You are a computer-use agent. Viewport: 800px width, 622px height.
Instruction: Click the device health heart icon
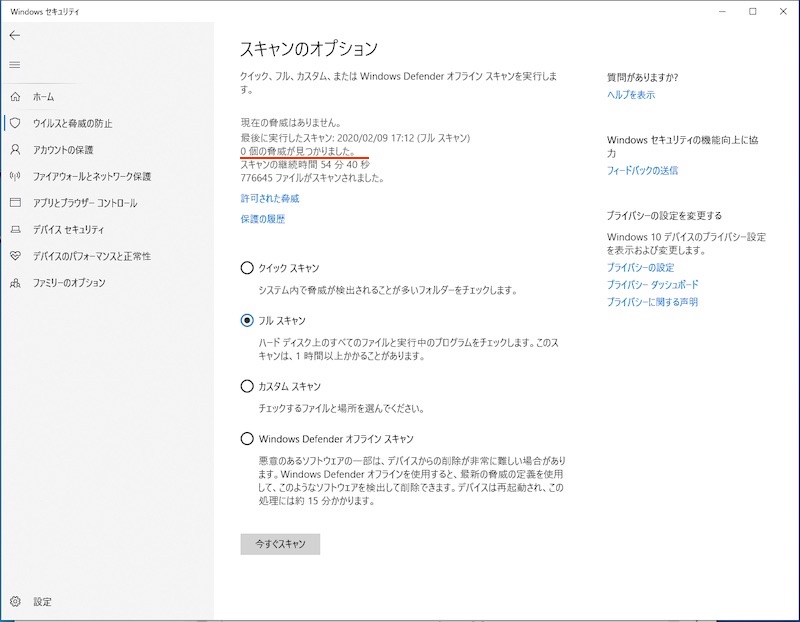[x=15, y=256]
